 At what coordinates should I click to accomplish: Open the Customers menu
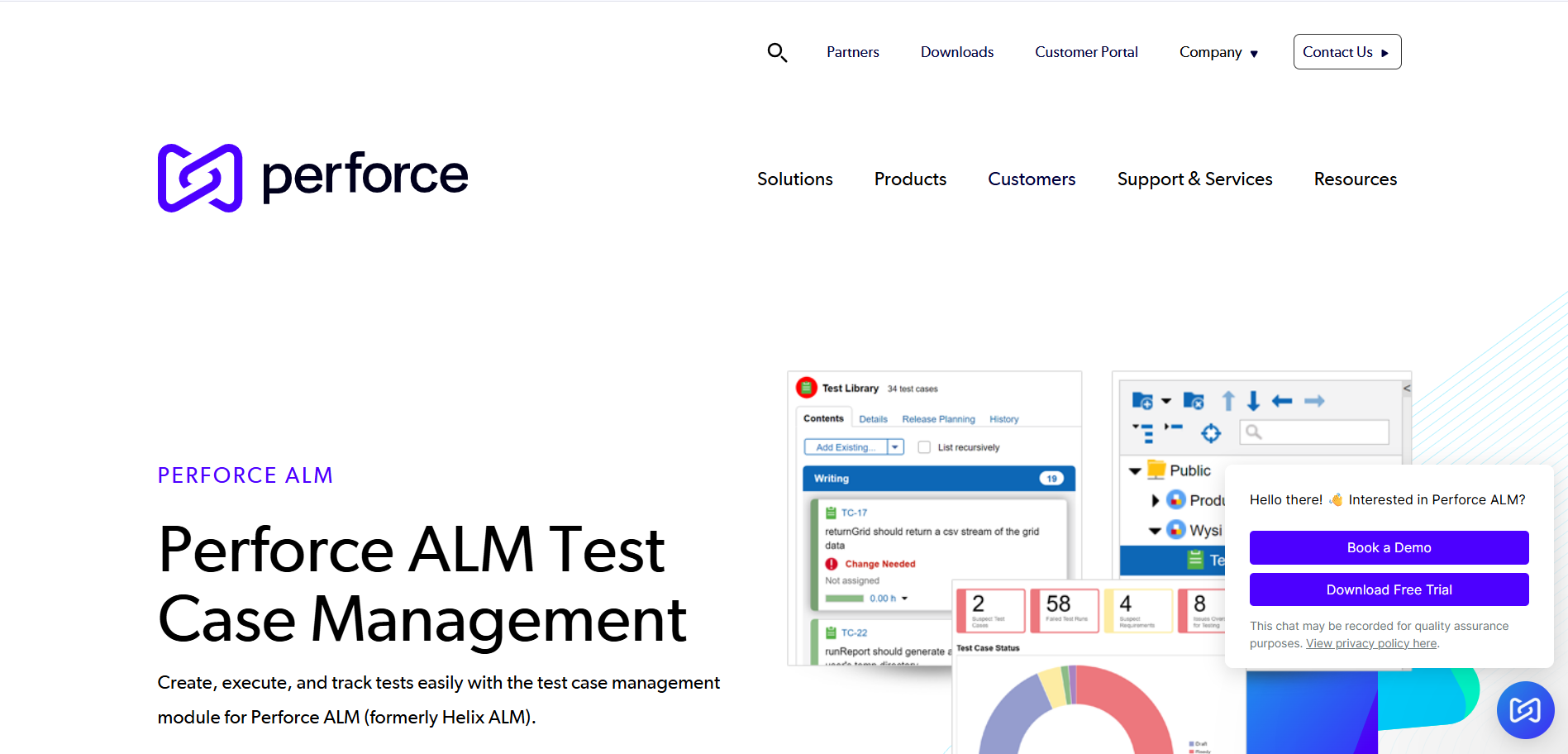pyautogui.click(x=1032, y=179)
